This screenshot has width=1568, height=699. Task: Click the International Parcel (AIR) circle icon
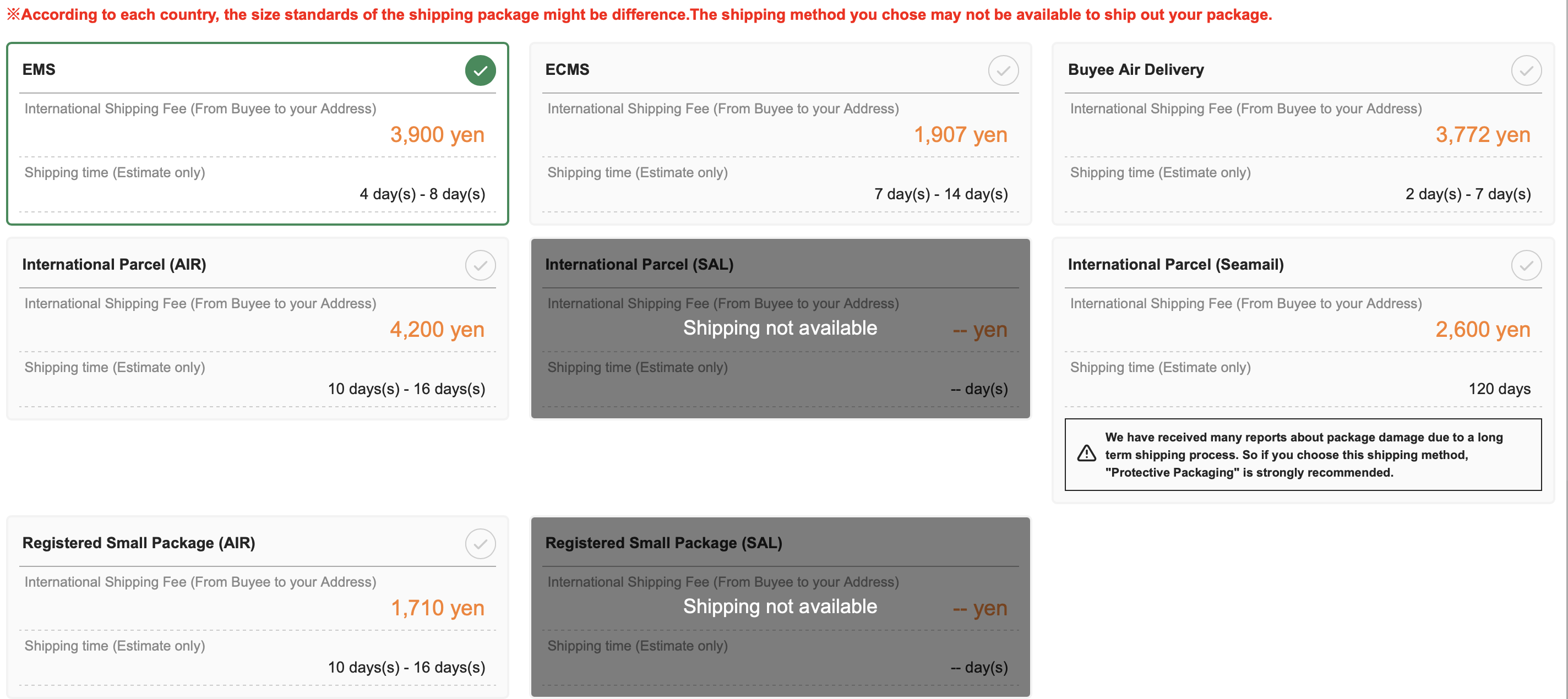[x=480, y=265]
